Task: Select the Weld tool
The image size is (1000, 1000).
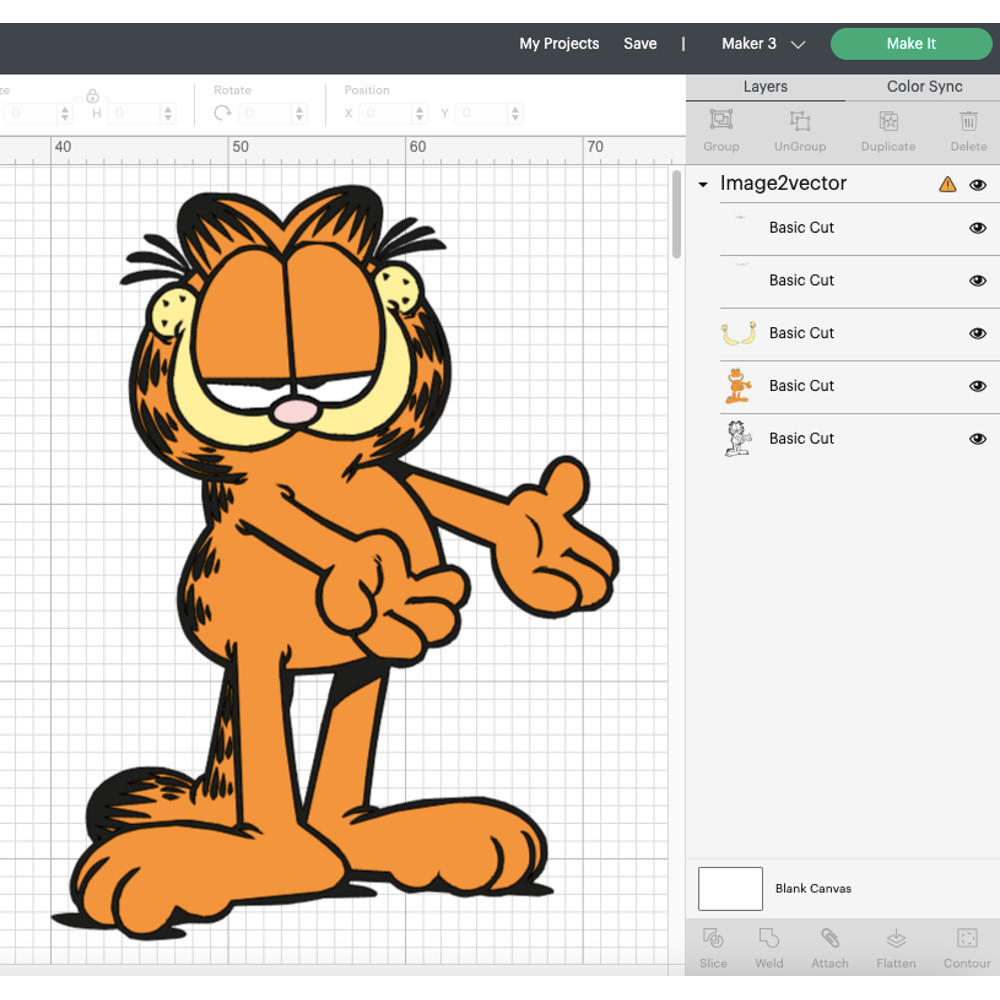Action: click(x=769, y=945)
